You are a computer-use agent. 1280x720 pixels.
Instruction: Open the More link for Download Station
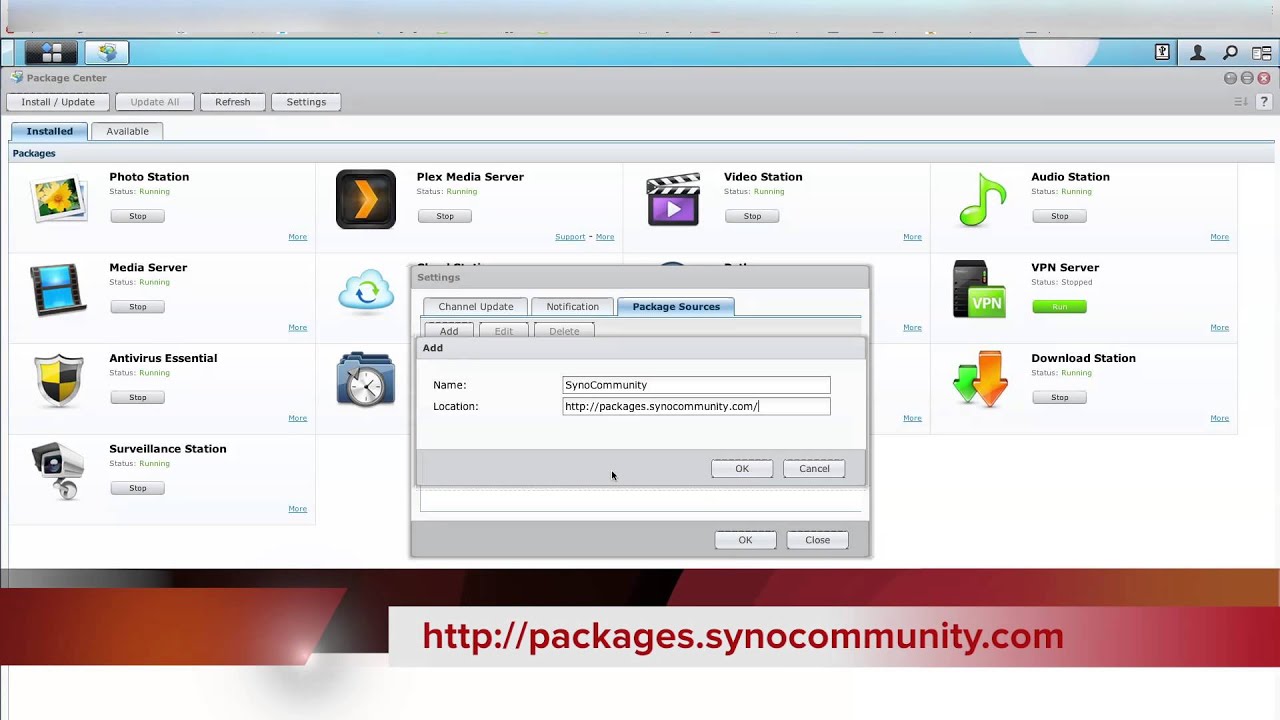(1219, 418)
